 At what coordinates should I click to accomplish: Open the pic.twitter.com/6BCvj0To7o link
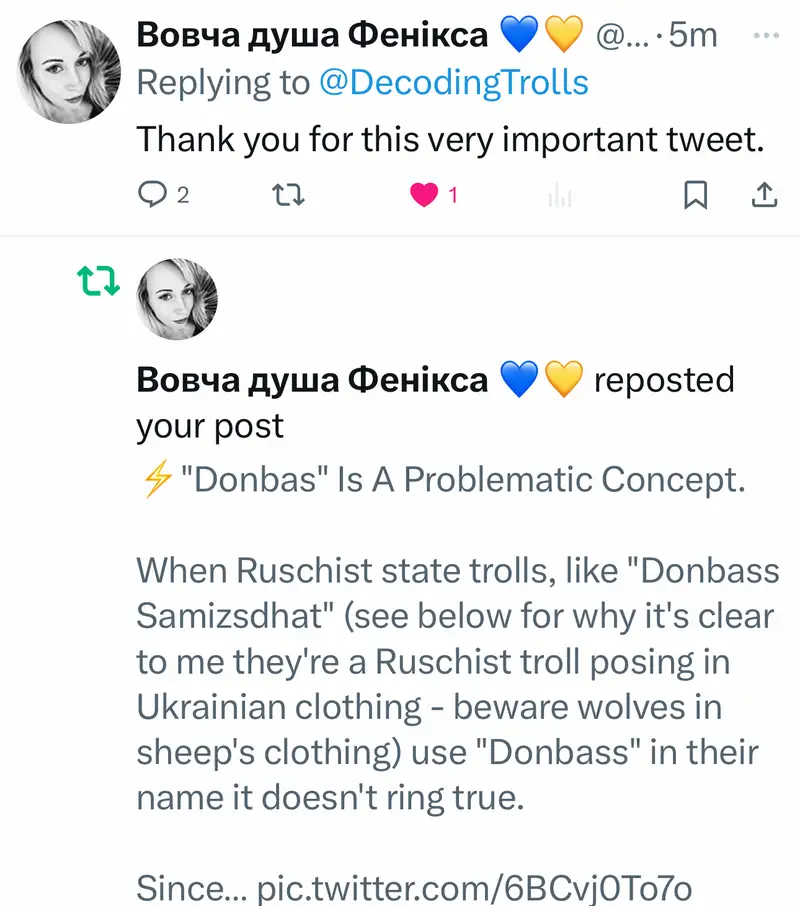click(475, 886)
